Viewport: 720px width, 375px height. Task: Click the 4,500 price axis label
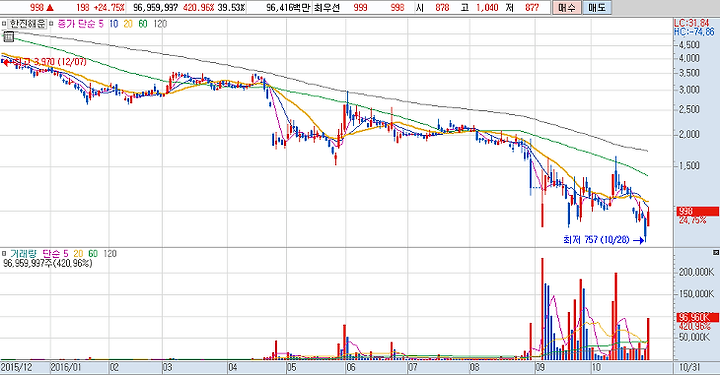coord(689,45)
